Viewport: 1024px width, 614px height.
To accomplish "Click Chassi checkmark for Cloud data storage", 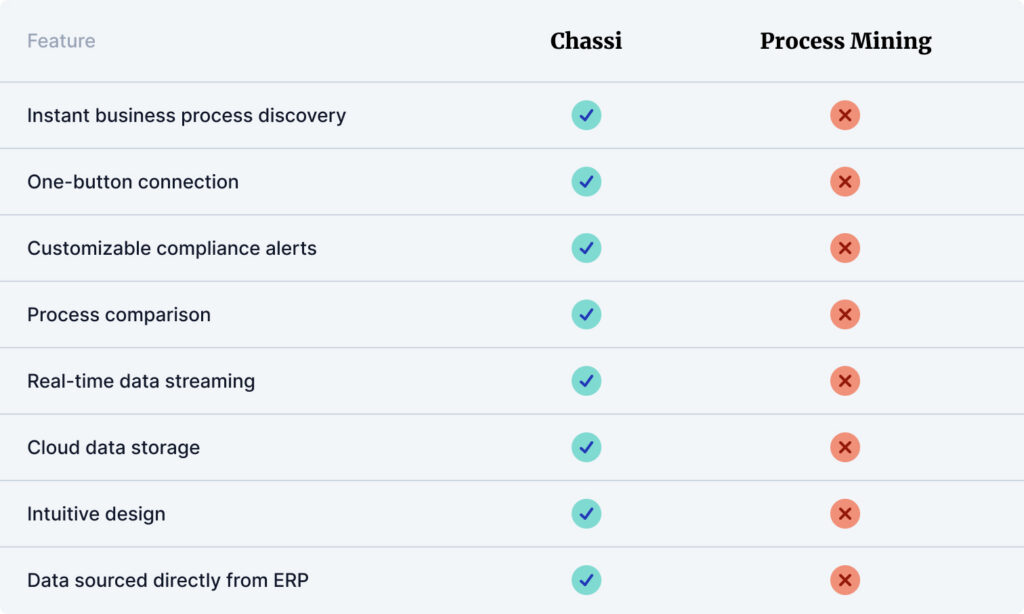I will pyautogui.click(x=586, y=447).
